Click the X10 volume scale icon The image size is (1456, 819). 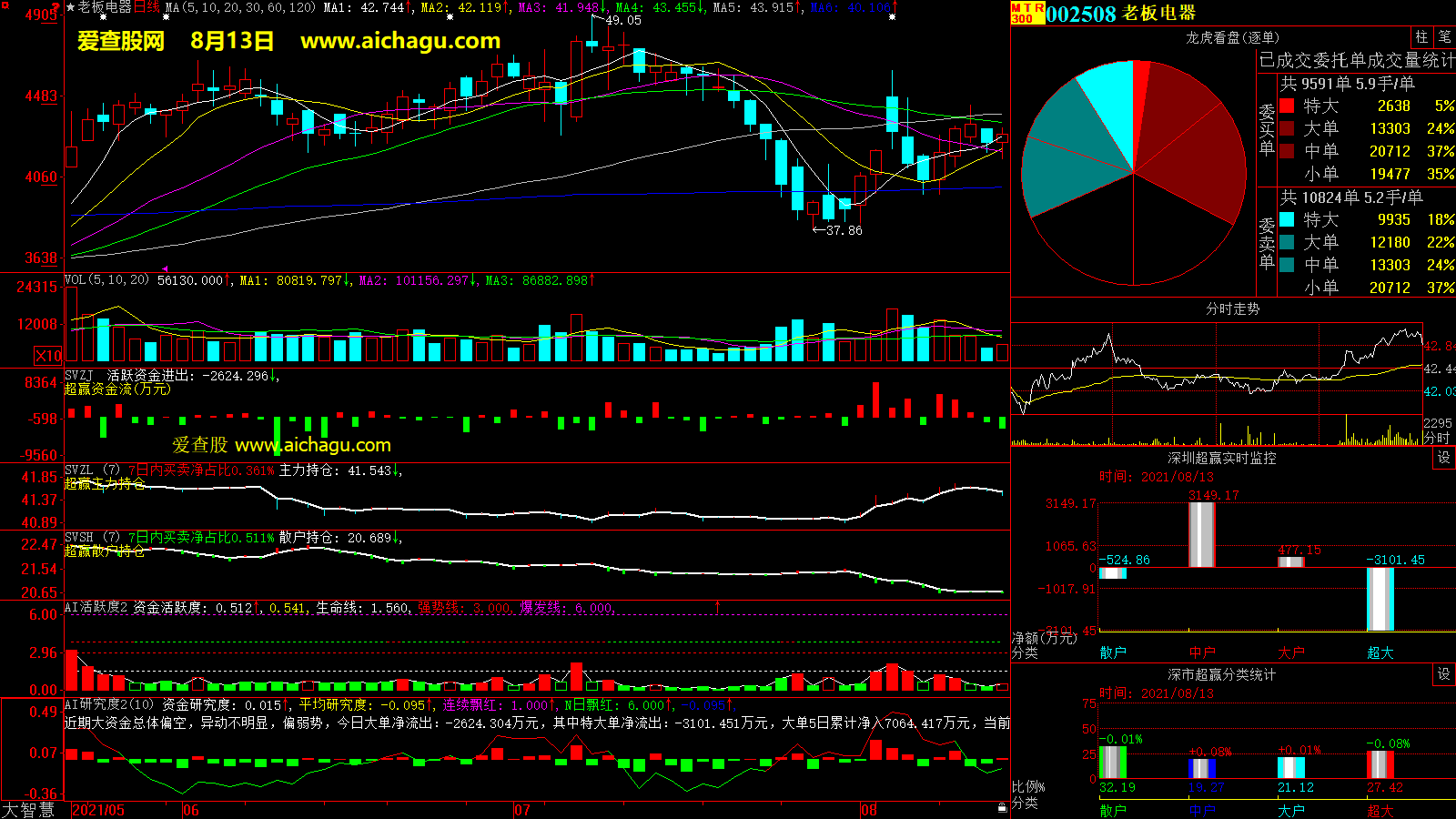48,356
